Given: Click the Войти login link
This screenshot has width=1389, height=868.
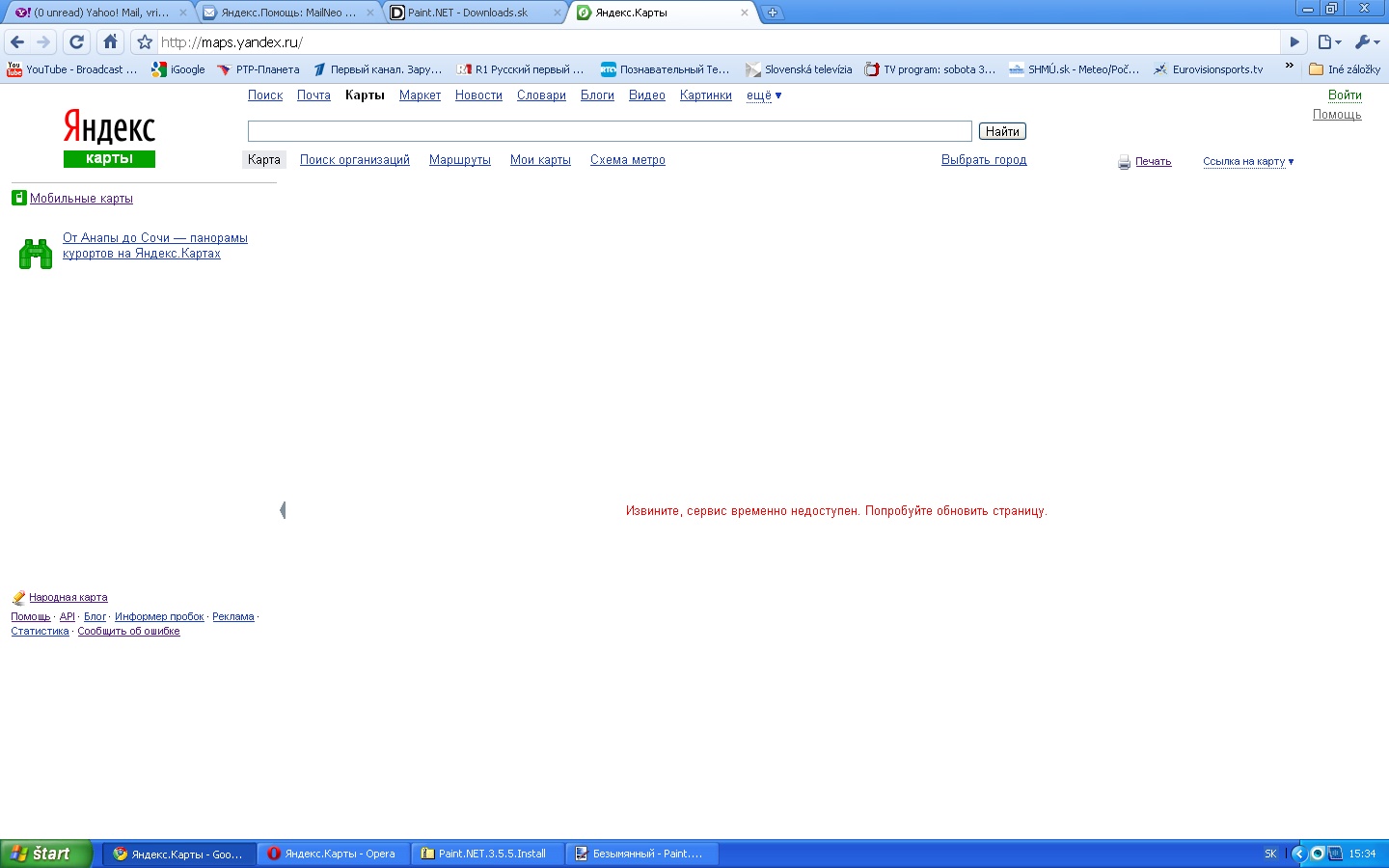Looking at the screenshot, I should 1345,95.
